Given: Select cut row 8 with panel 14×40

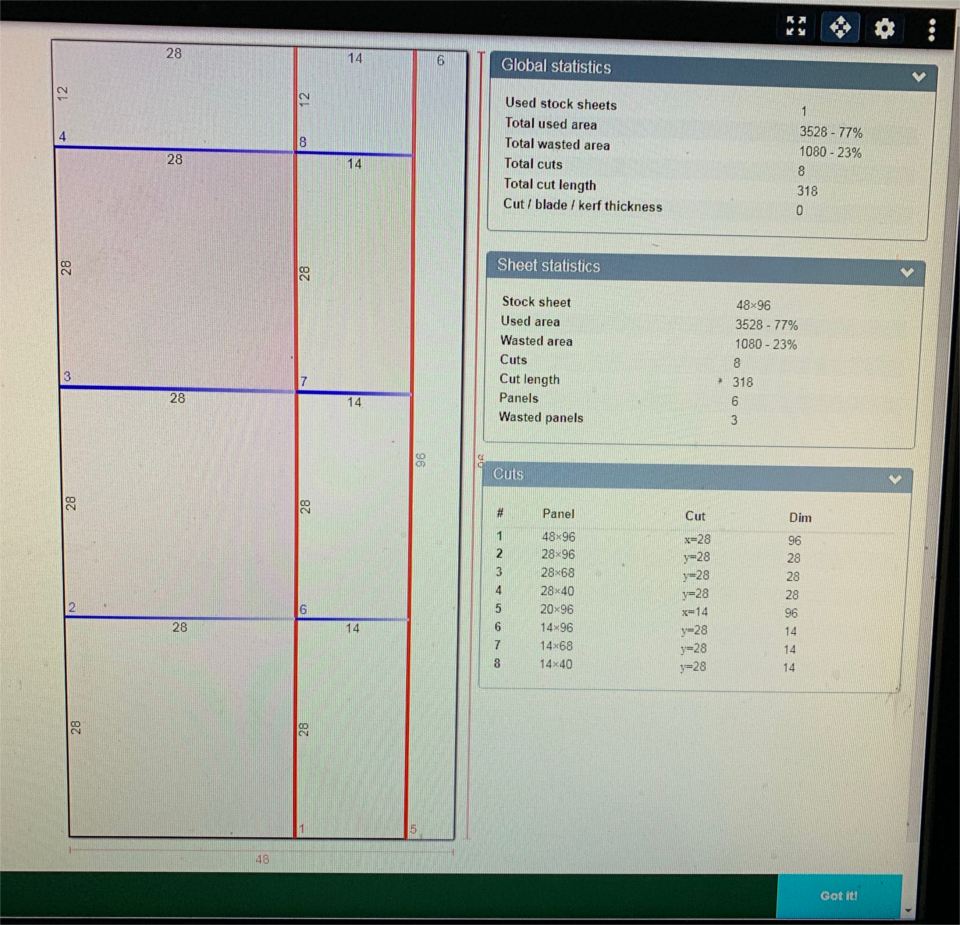Looking at the screenshot, I should coord(691,665).
